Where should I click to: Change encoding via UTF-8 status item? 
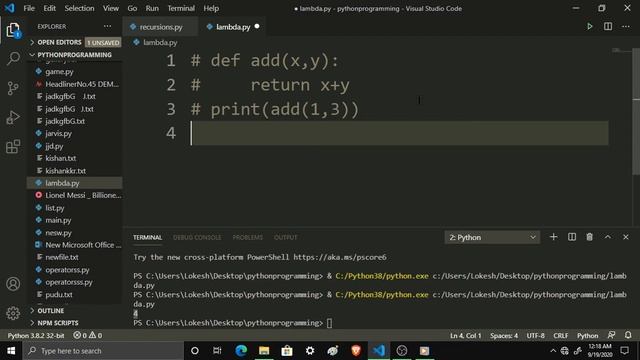536,336
